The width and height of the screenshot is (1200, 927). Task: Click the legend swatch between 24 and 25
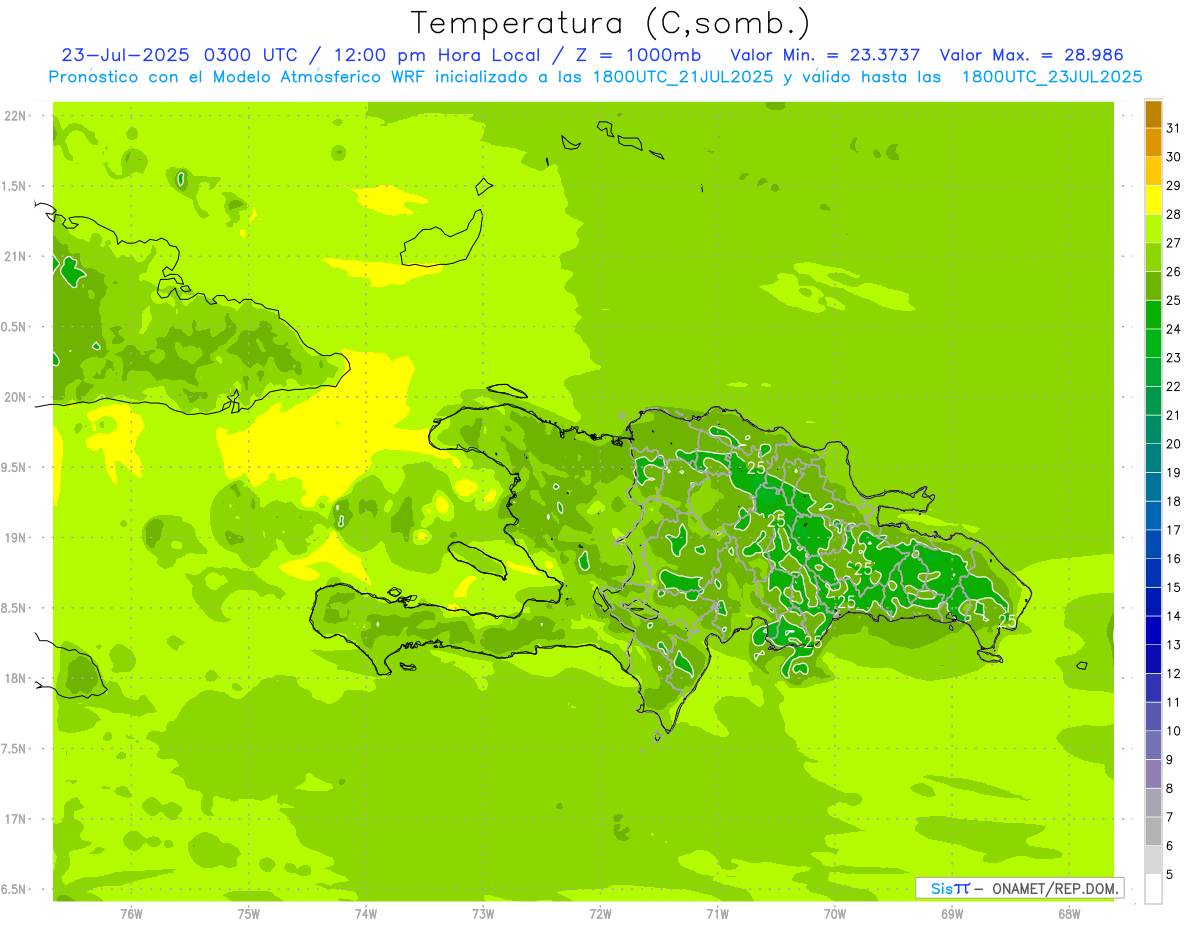pyautogui.click(x=1153, y=314)
